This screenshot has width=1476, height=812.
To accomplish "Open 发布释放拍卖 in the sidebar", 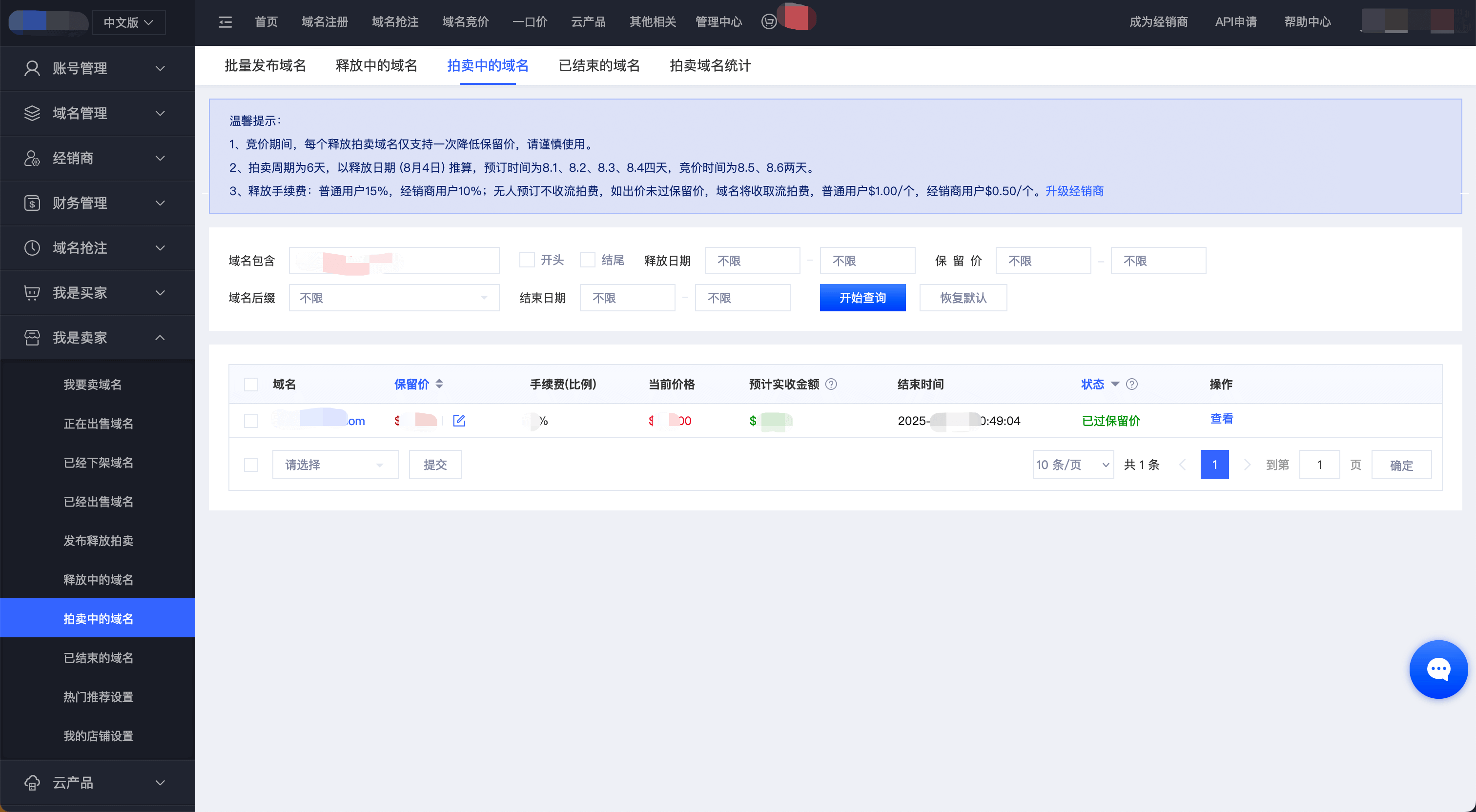I will [x=98, y=540].
